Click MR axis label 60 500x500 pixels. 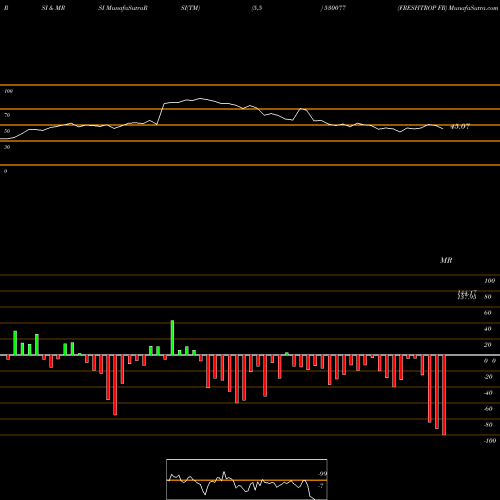[488, 313]
